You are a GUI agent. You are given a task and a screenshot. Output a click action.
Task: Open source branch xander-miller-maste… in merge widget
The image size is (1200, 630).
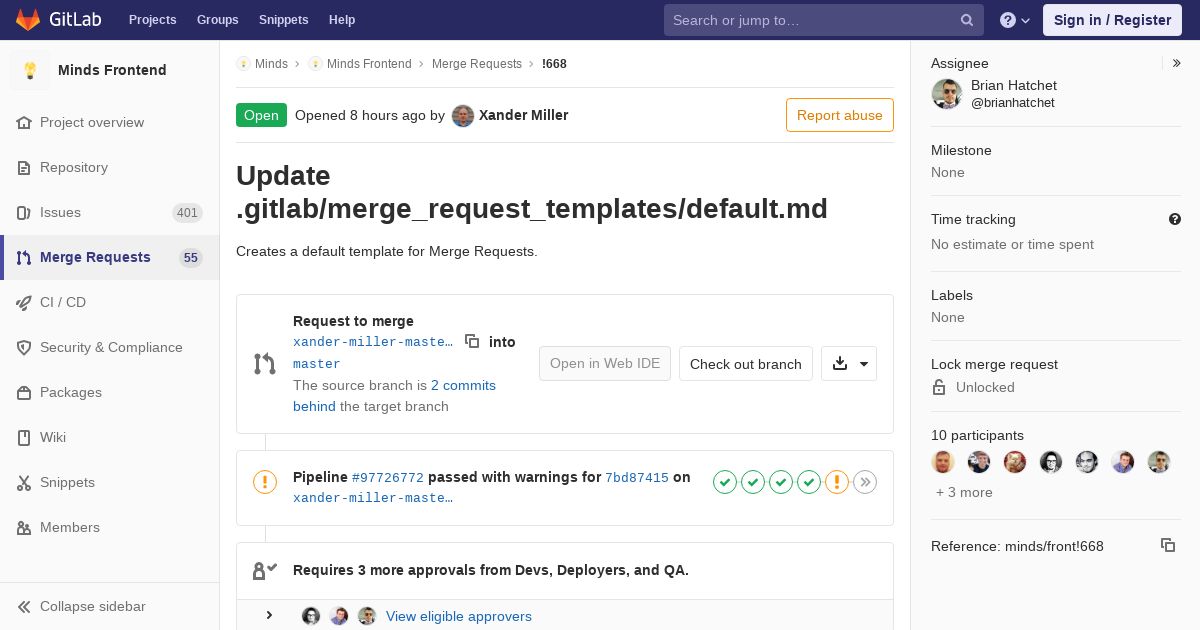(x=373, y=342)
